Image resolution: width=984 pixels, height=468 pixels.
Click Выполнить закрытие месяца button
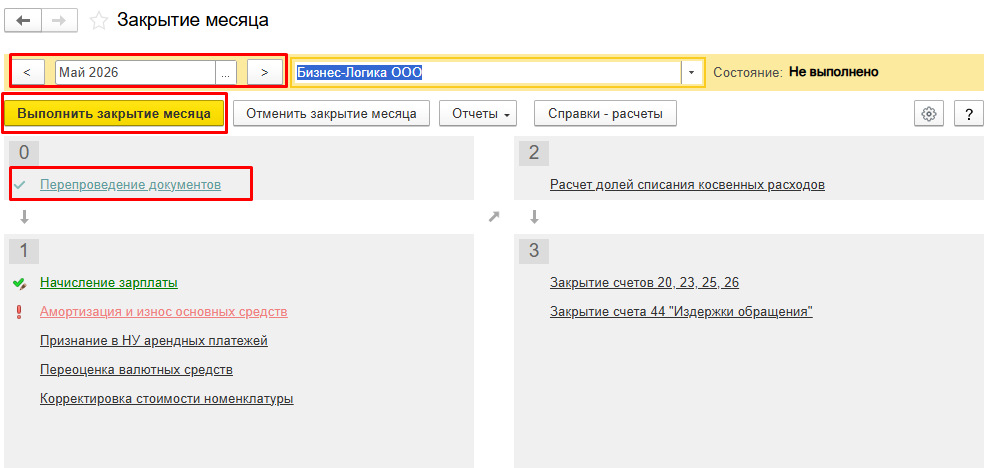[x=114, y=114]
